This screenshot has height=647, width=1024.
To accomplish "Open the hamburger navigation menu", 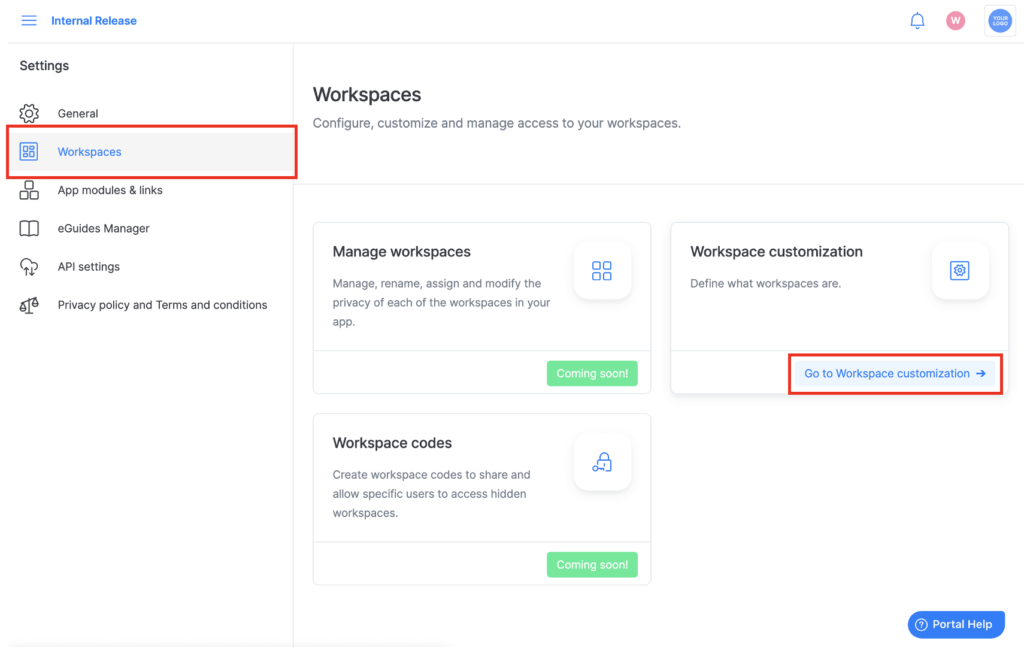I will [x=28, y=20].
